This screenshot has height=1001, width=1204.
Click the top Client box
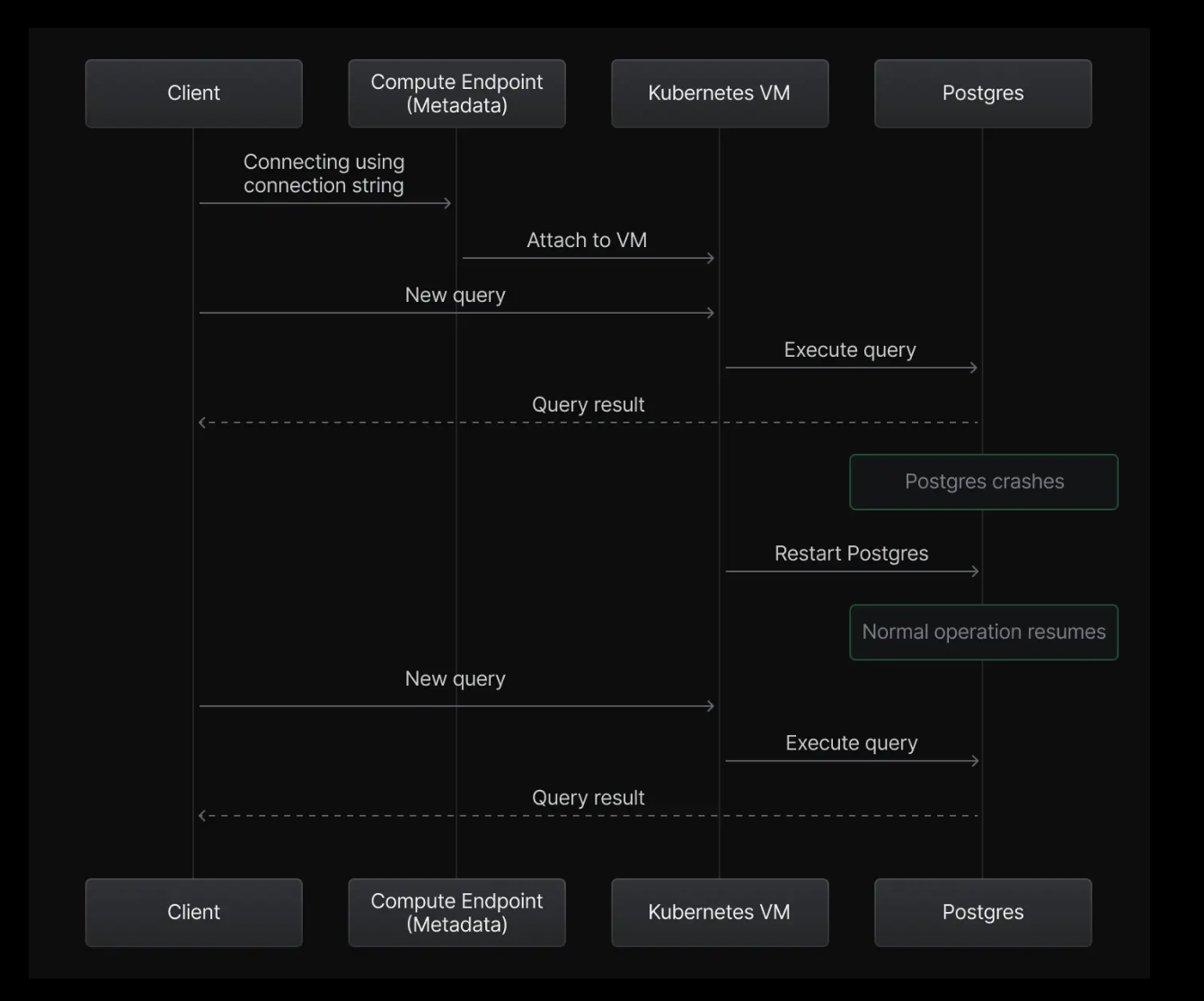click(193, 93)
